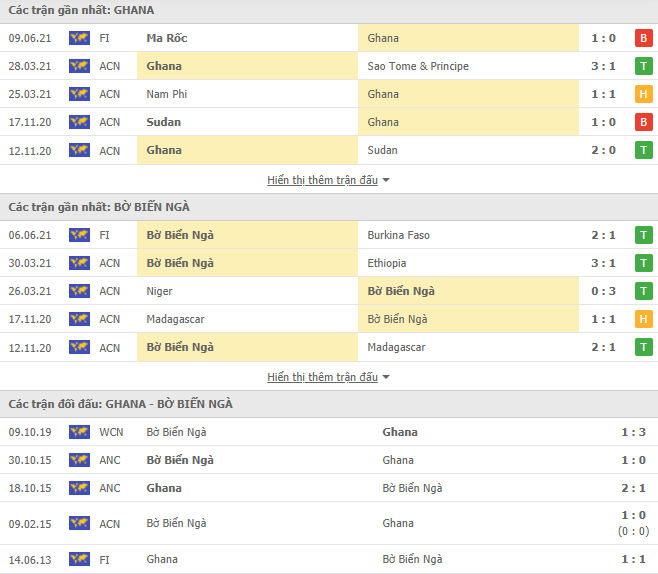
Task: Expand more matches under Bờ Biển Ngà section
Action: (x=322, y=377)
